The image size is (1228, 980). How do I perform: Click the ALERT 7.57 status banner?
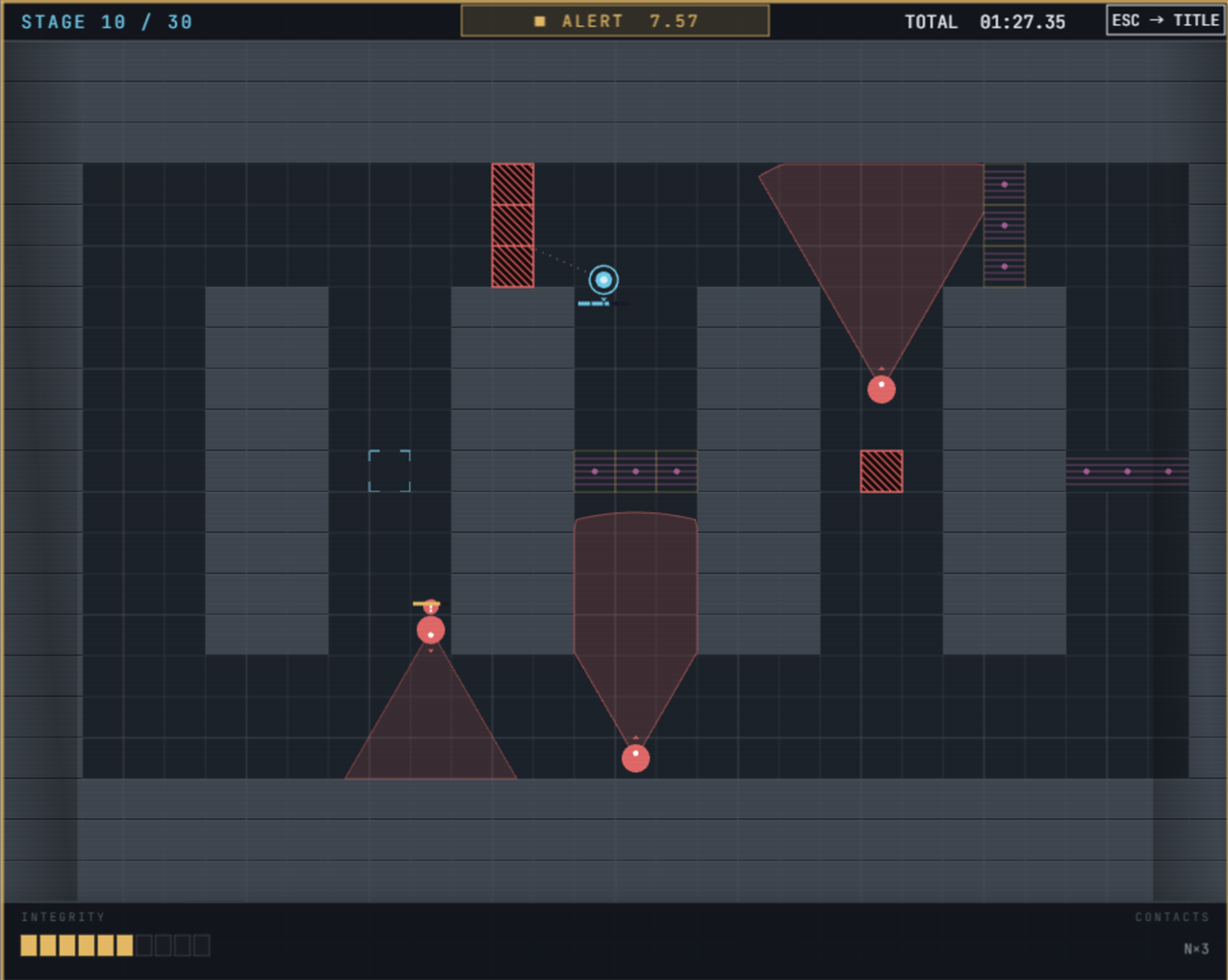(615, 20)
